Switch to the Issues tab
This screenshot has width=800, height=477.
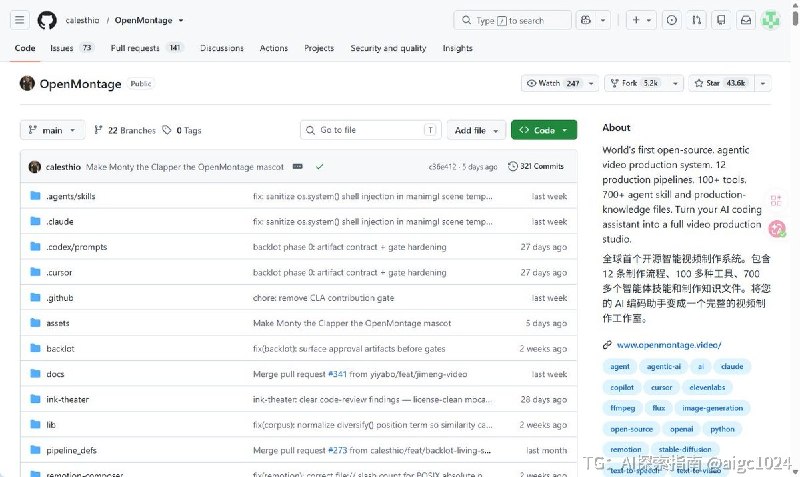(x=71, y=48)
